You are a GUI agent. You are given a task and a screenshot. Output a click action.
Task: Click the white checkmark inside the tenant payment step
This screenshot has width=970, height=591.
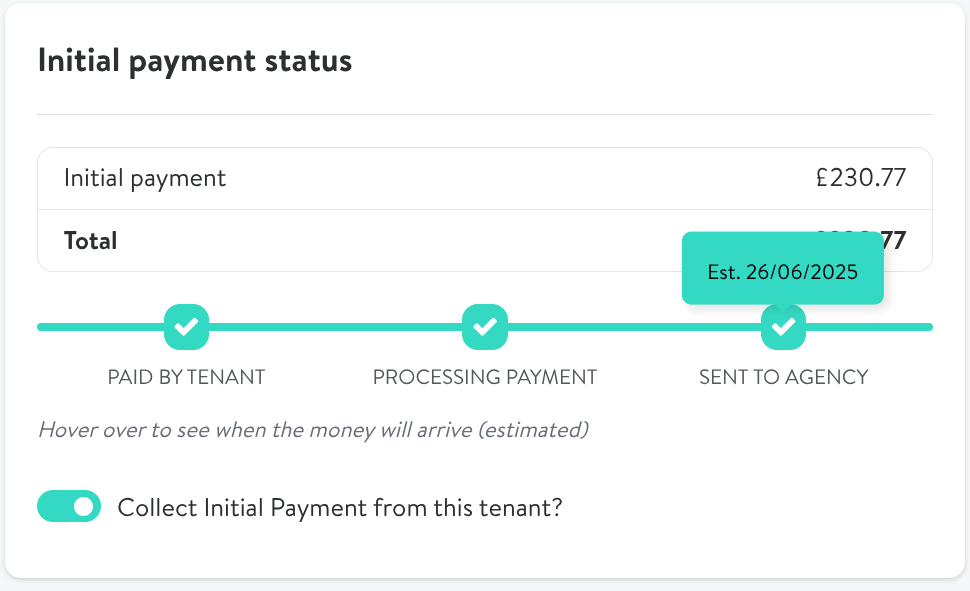[x=186, y=327]
